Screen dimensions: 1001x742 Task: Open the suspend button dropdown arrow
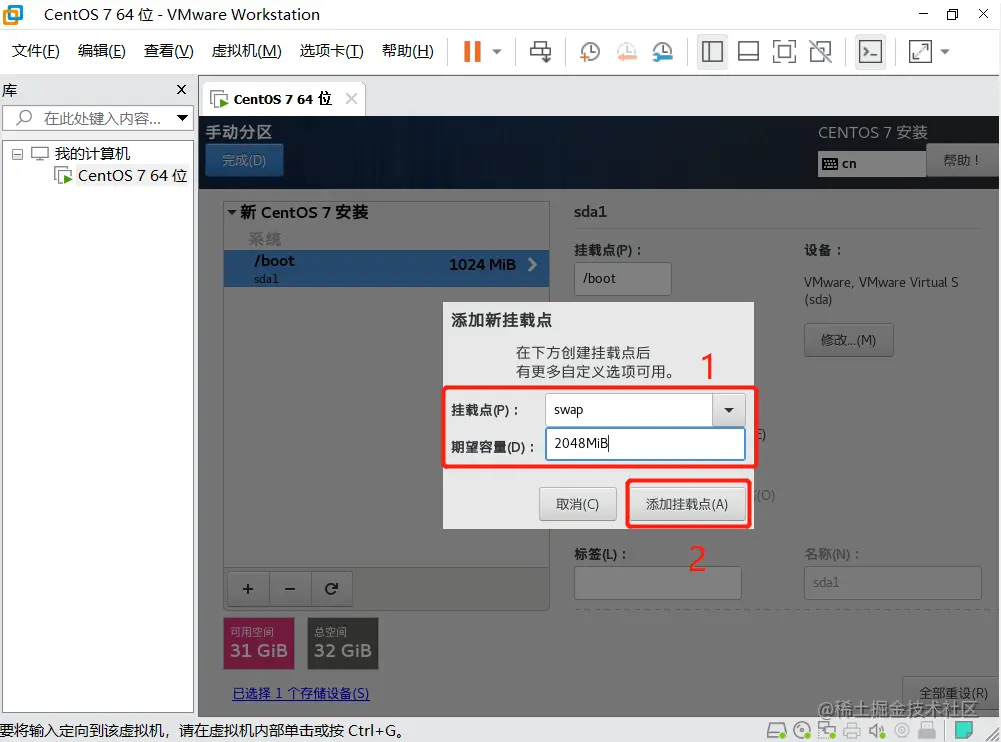point(498,51)
